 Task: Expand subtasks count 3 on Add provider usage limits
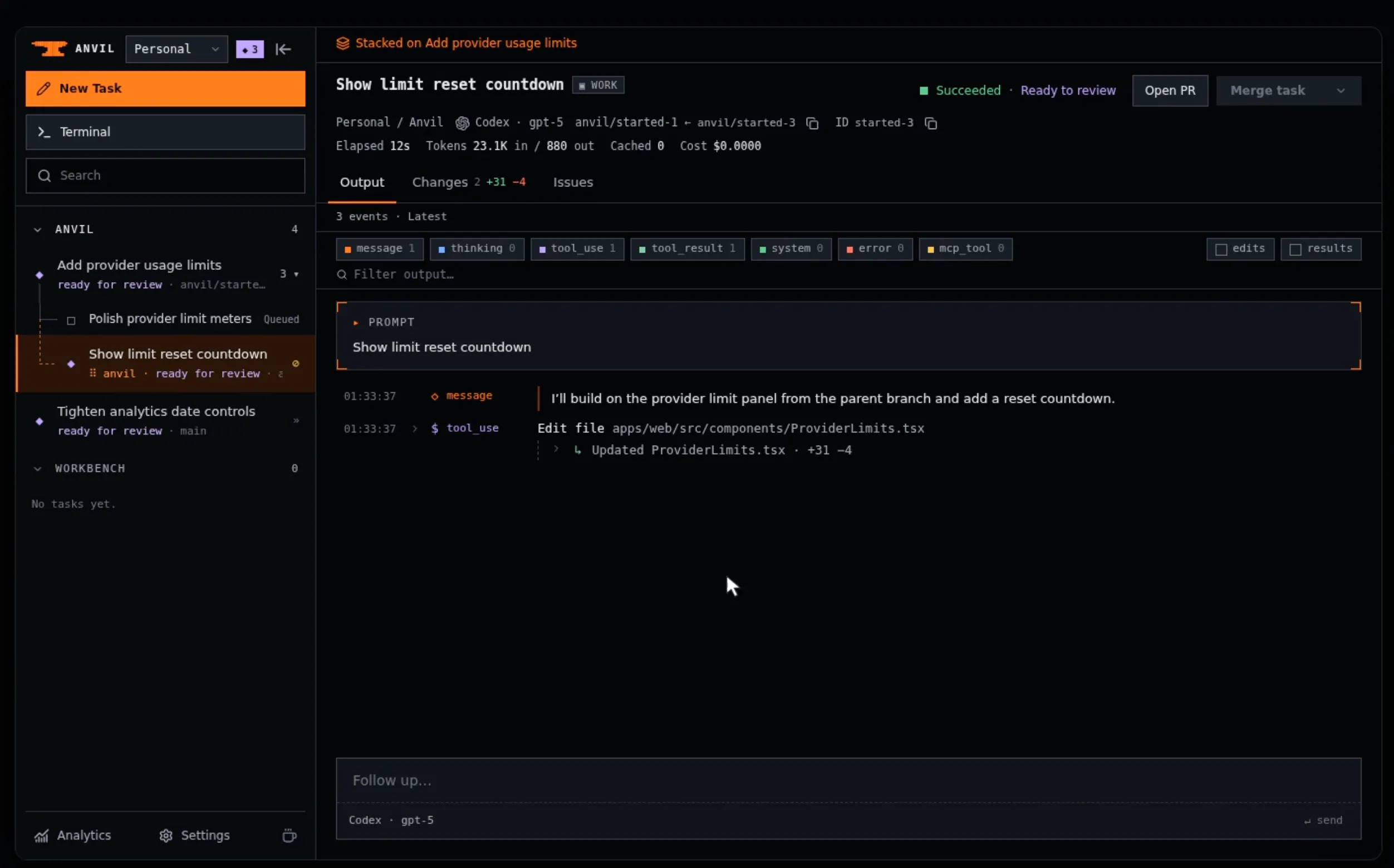click(289, 274)
